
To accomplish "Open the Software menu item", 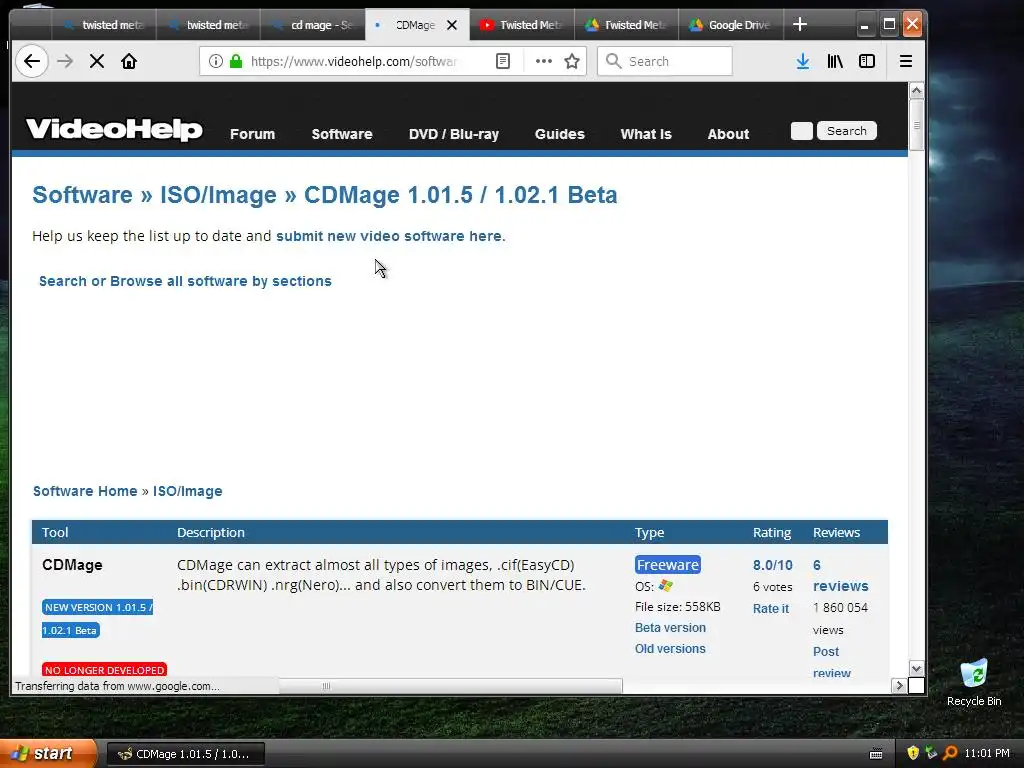I will 342,134.
